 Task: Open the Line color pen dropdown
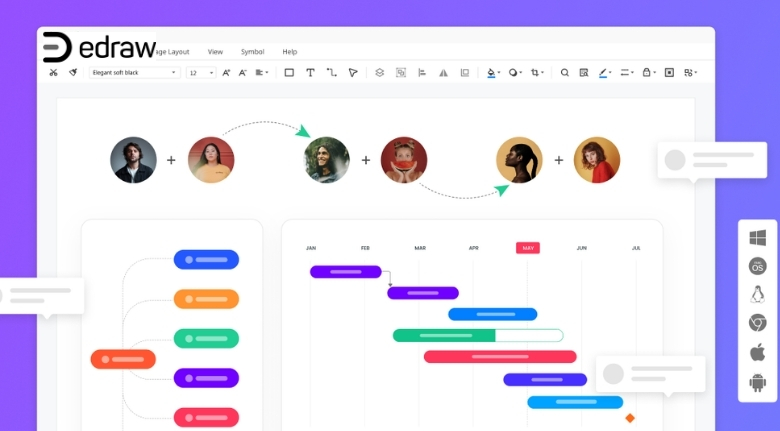coord(605,73)
